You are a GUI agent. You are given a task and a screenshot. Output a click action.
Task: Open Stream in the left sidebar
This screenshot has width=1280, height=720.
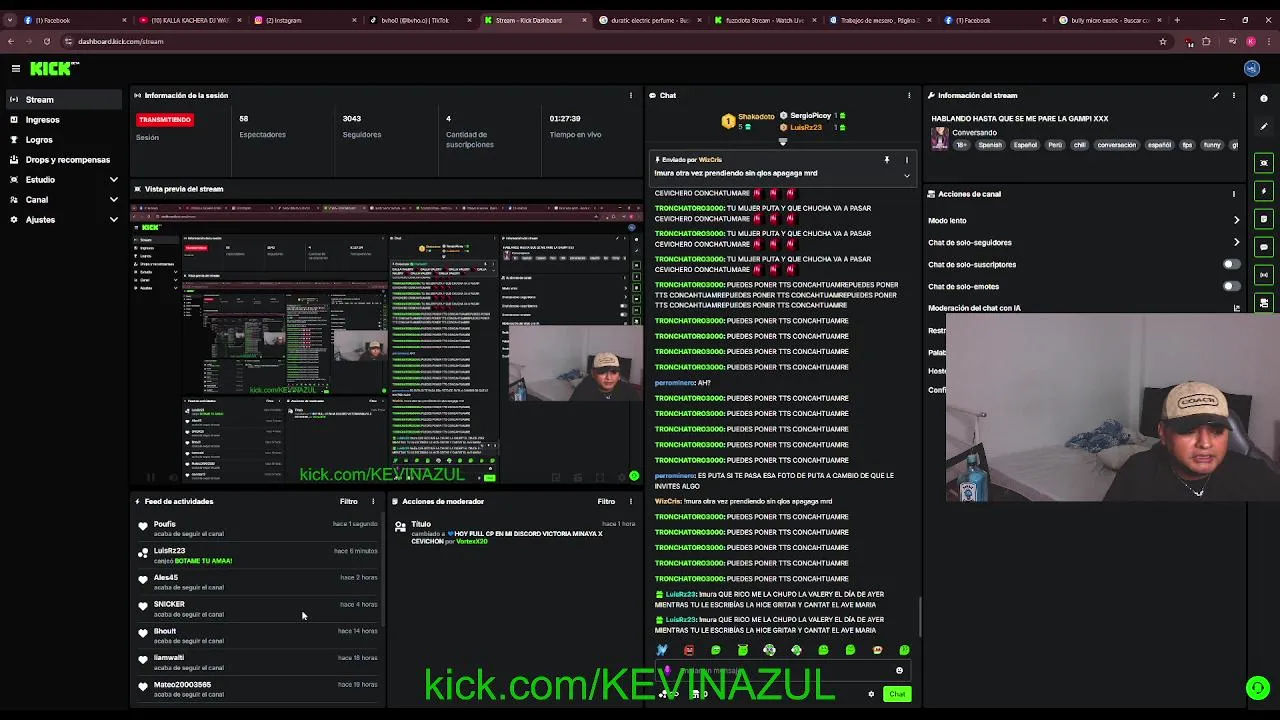tap(64, 99)
